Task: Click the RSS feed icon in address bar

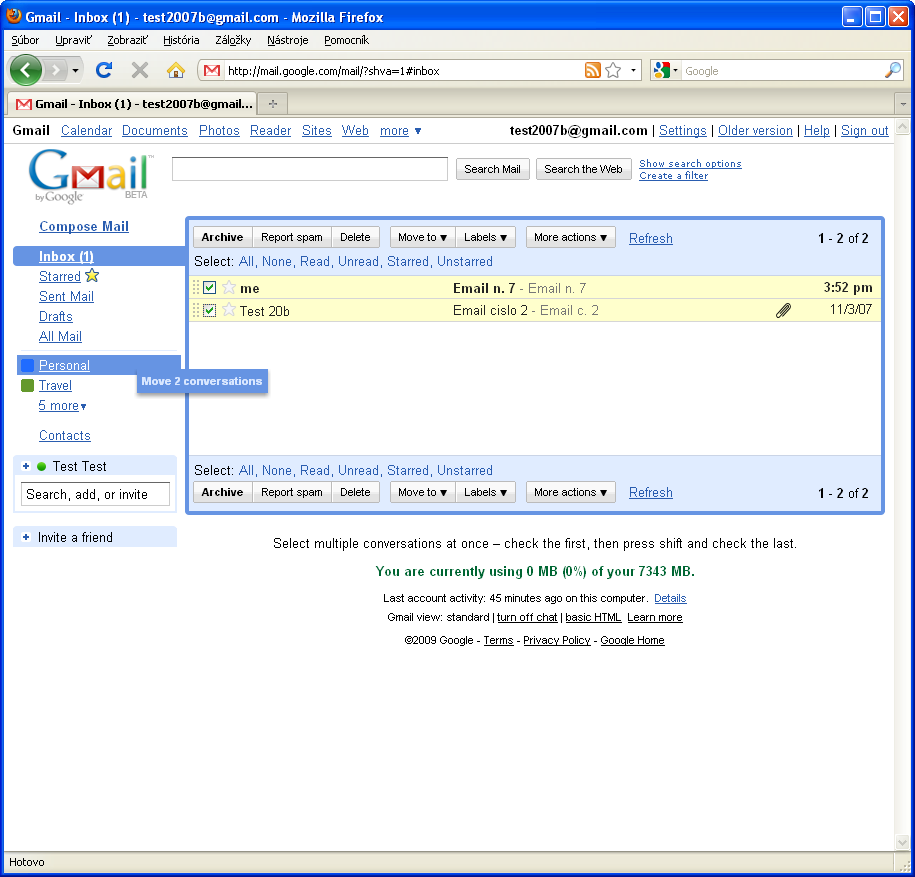Action: click(x=592, y=71)
